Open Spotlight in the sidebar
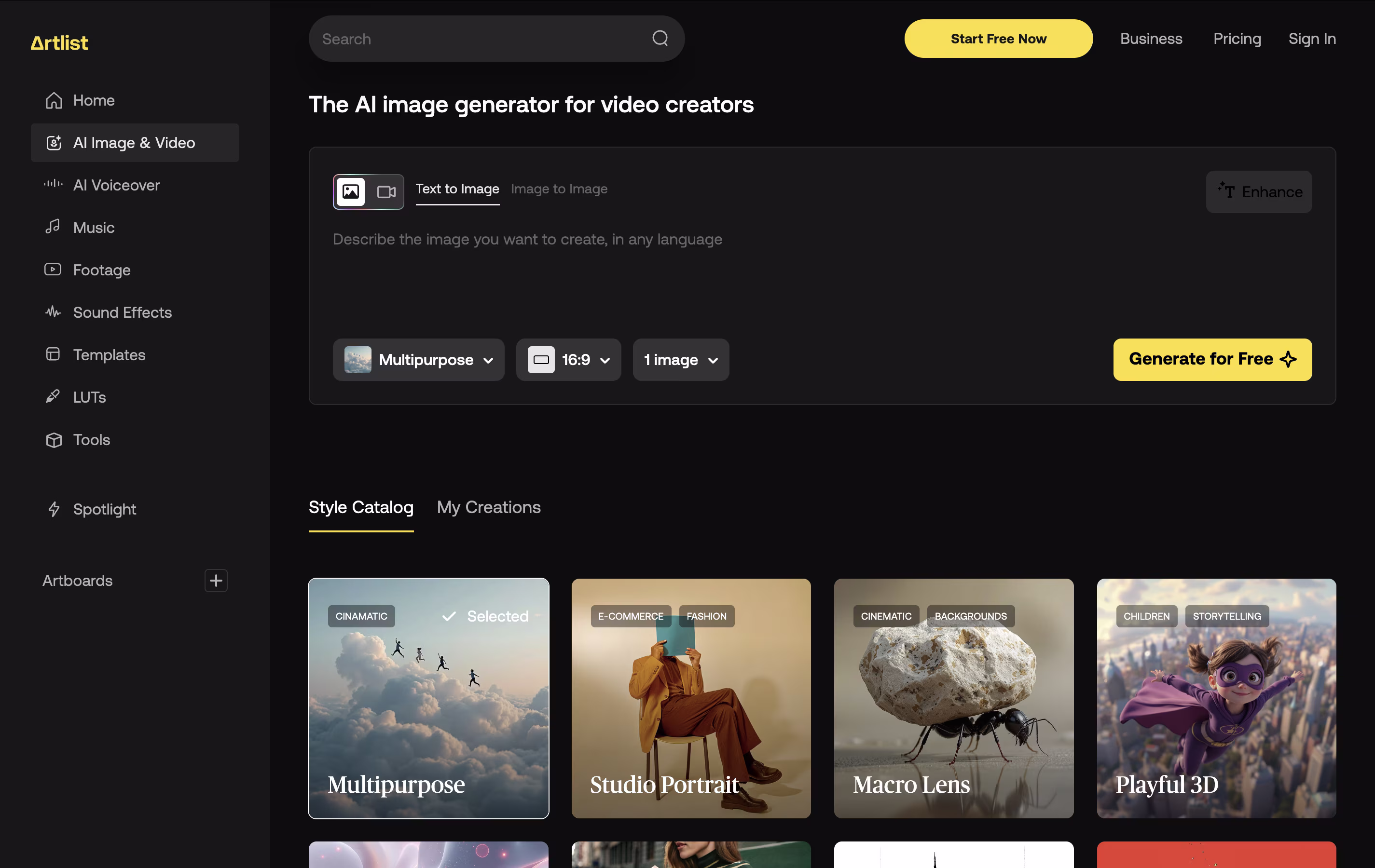Viewport: 1375px width, 868px height. pyautogui.click(x=135, y=509)
